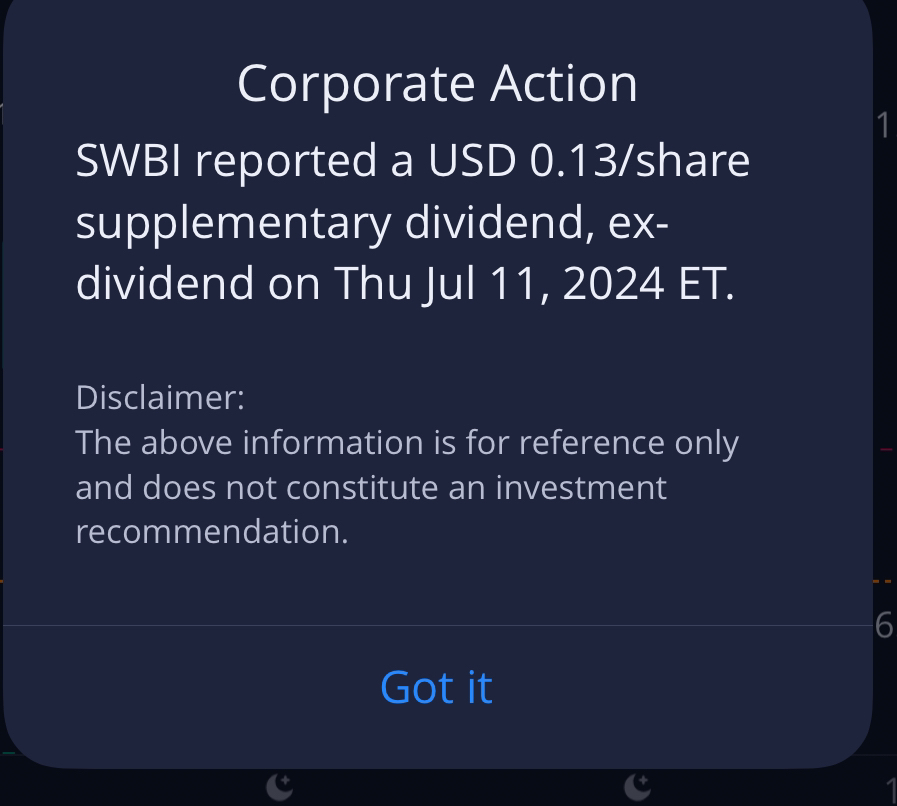The width and height of the screenshot is (897, 806).
Task: Click the reference only disclaimer line
Action: click(407, 442)
